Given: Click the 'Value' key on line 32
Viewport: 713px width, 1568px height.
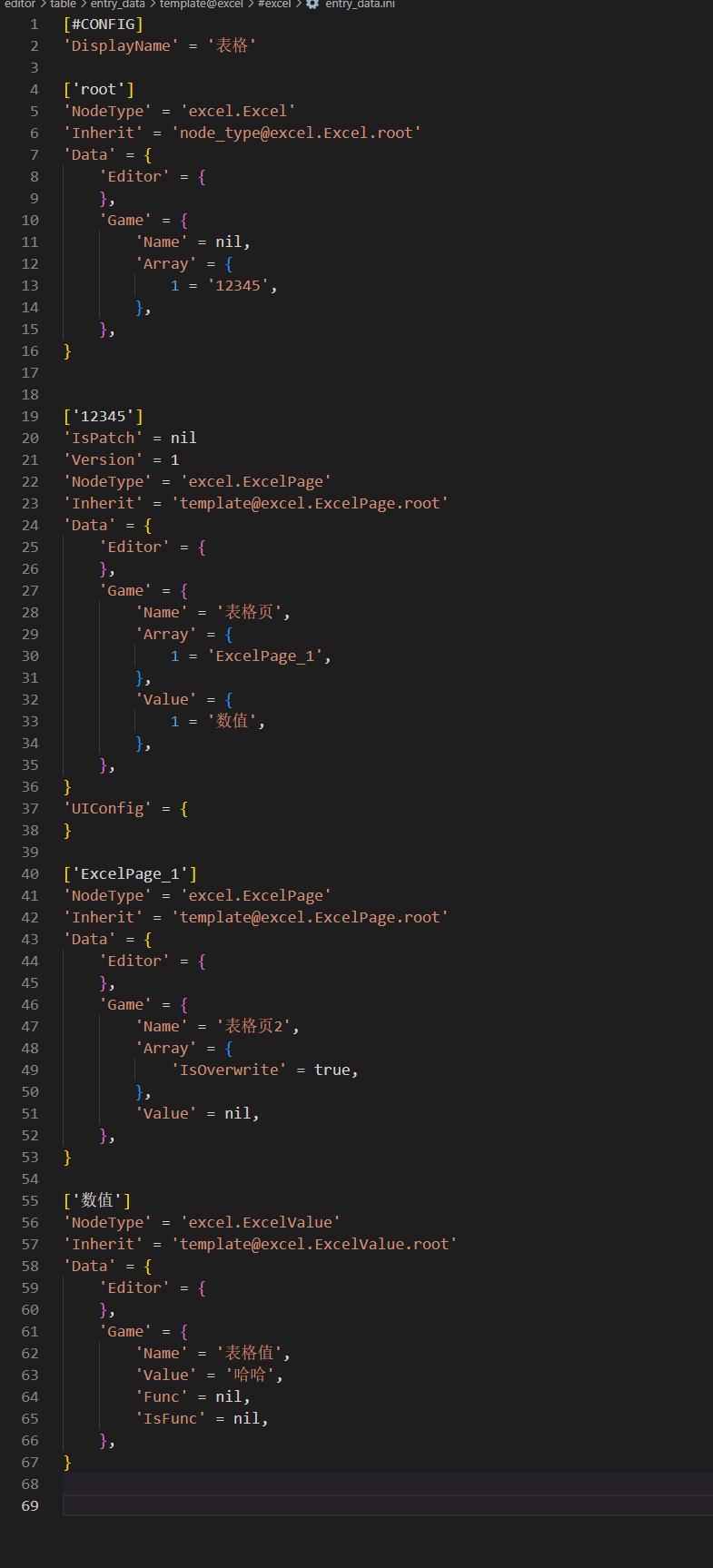Looking at the screenshot, I should tap(166, 699).
